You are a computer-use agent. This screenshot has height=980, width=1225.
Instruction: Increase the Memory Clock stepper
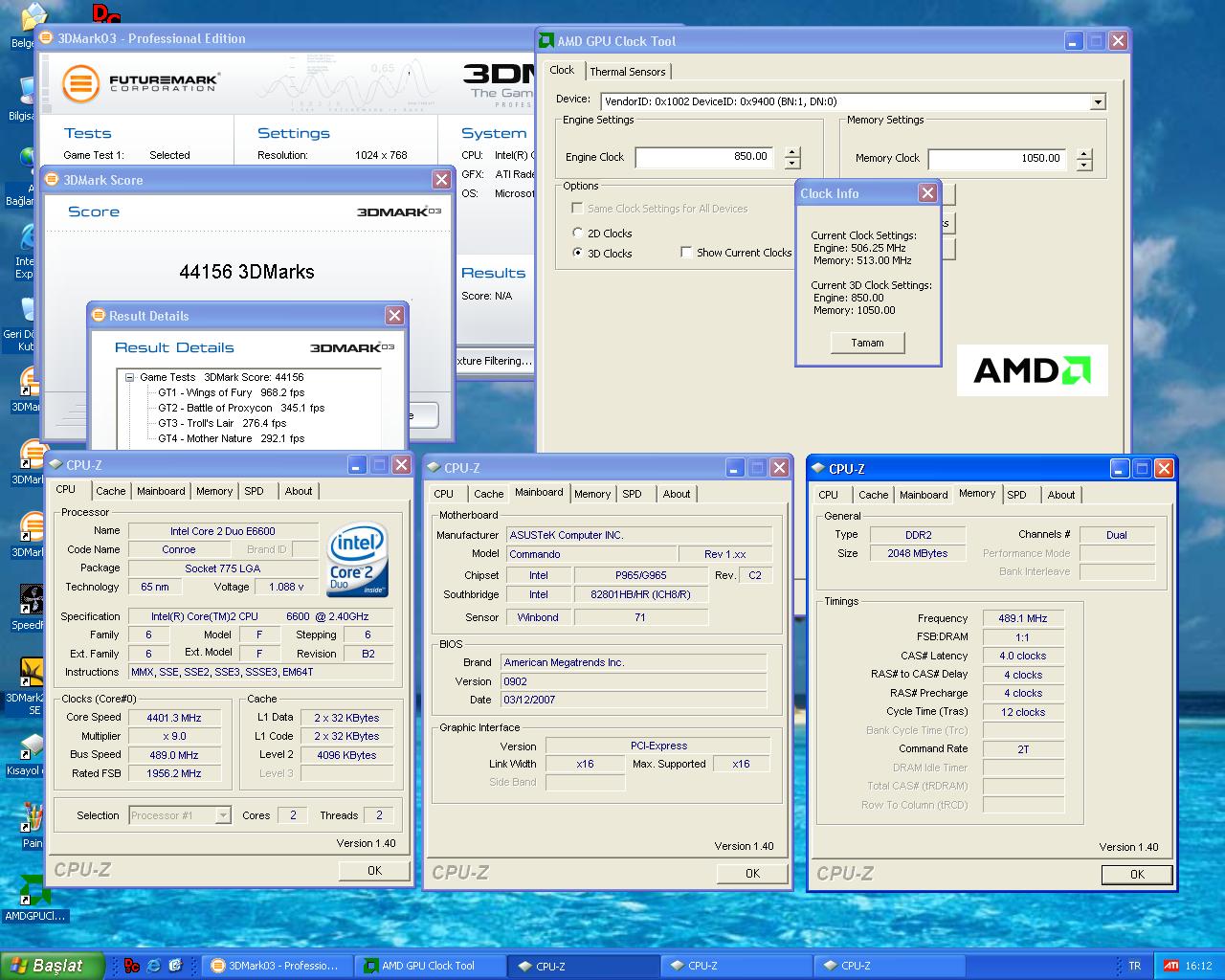(x=1083, y=153)
